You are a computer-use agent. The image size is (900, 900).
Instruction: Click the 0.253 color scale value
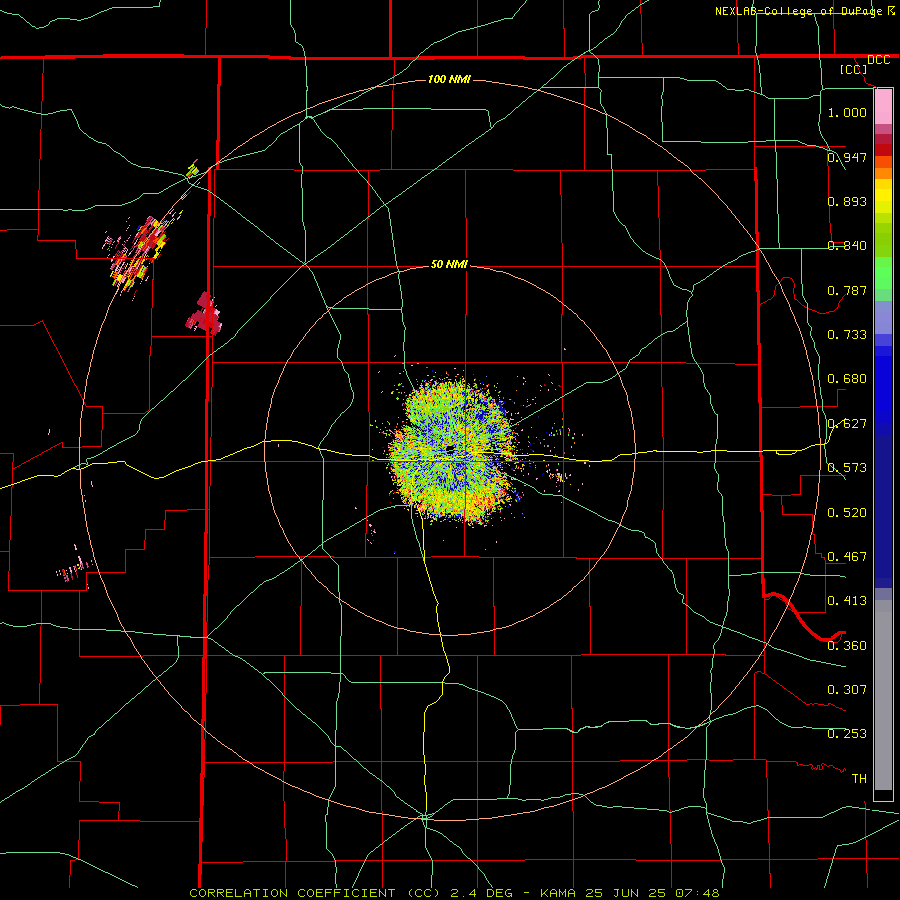click(847, 734)
